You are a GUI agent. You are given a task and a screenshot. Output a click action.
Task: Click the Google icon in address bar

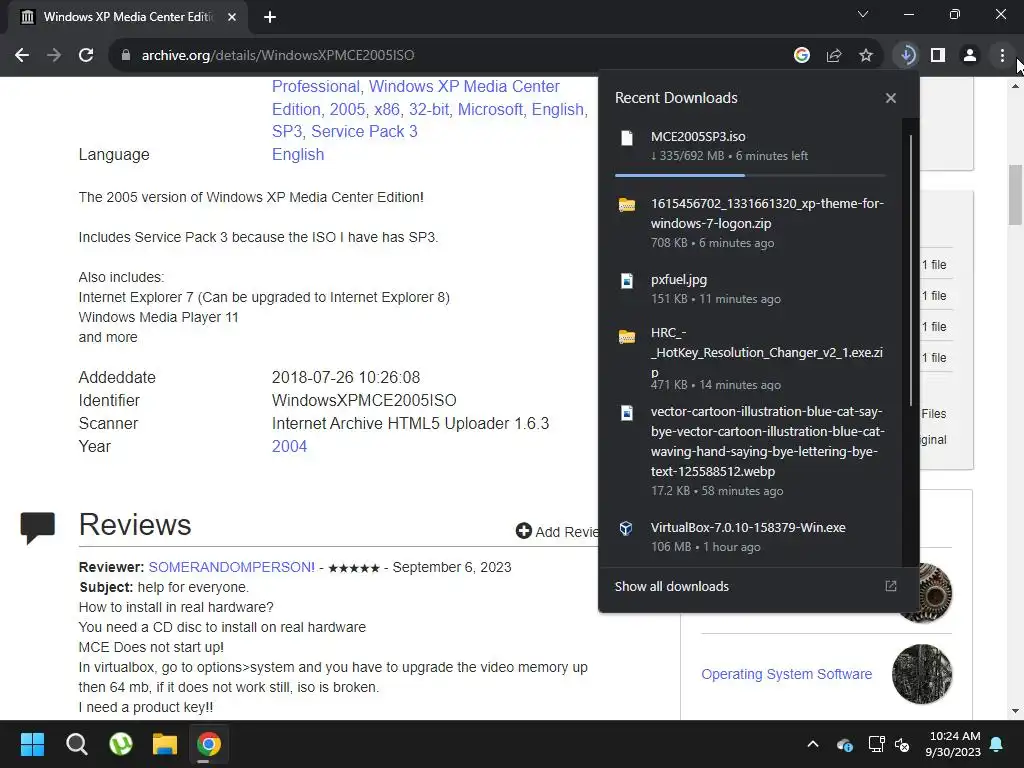(802, 56)
